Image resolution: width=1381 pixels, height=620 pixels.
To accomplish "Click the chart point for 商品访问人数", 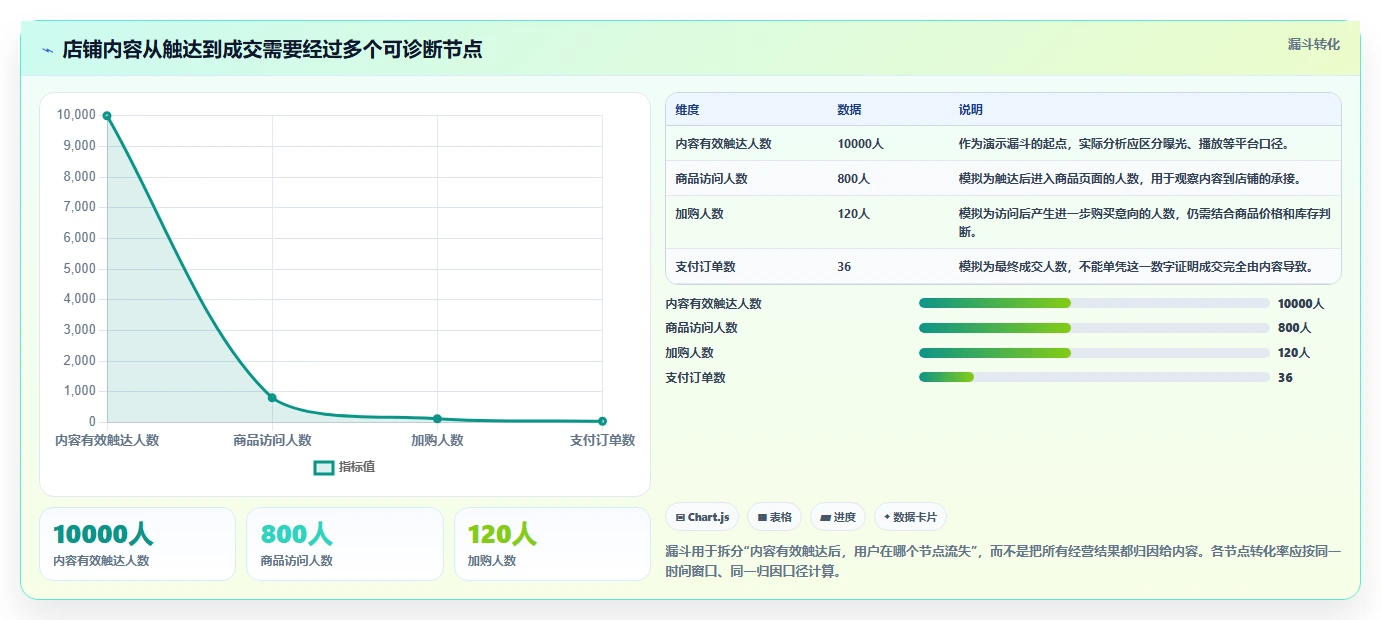I will (272, 398).
